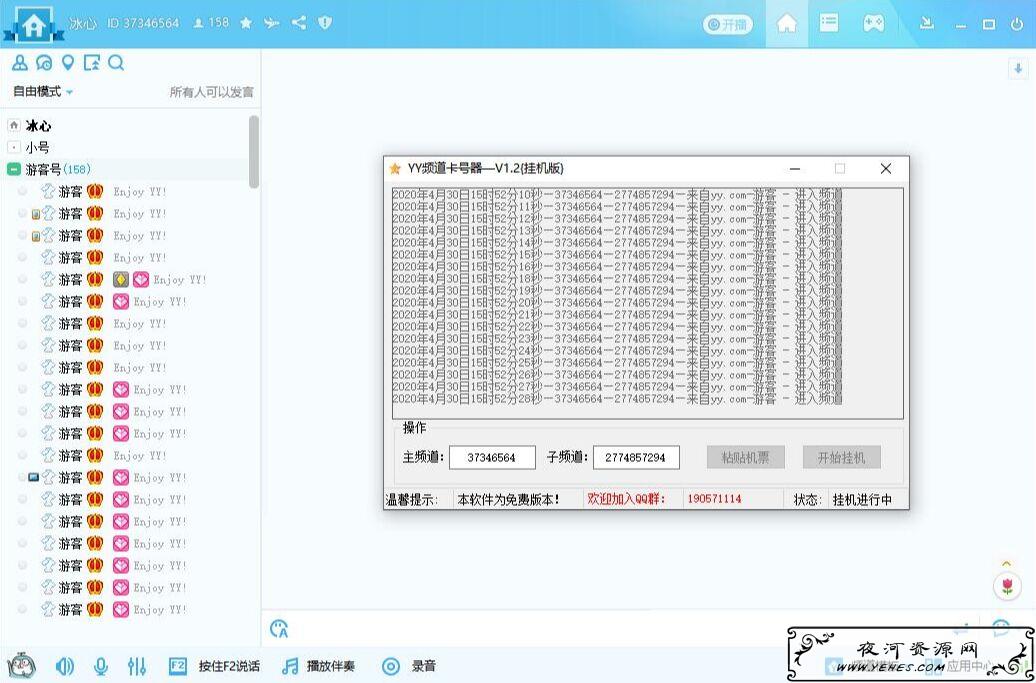1036x683 pixels.
Task: Click 欢迎加入QQ群 status text
Action: pyautogui.click(x=626, y=499)
